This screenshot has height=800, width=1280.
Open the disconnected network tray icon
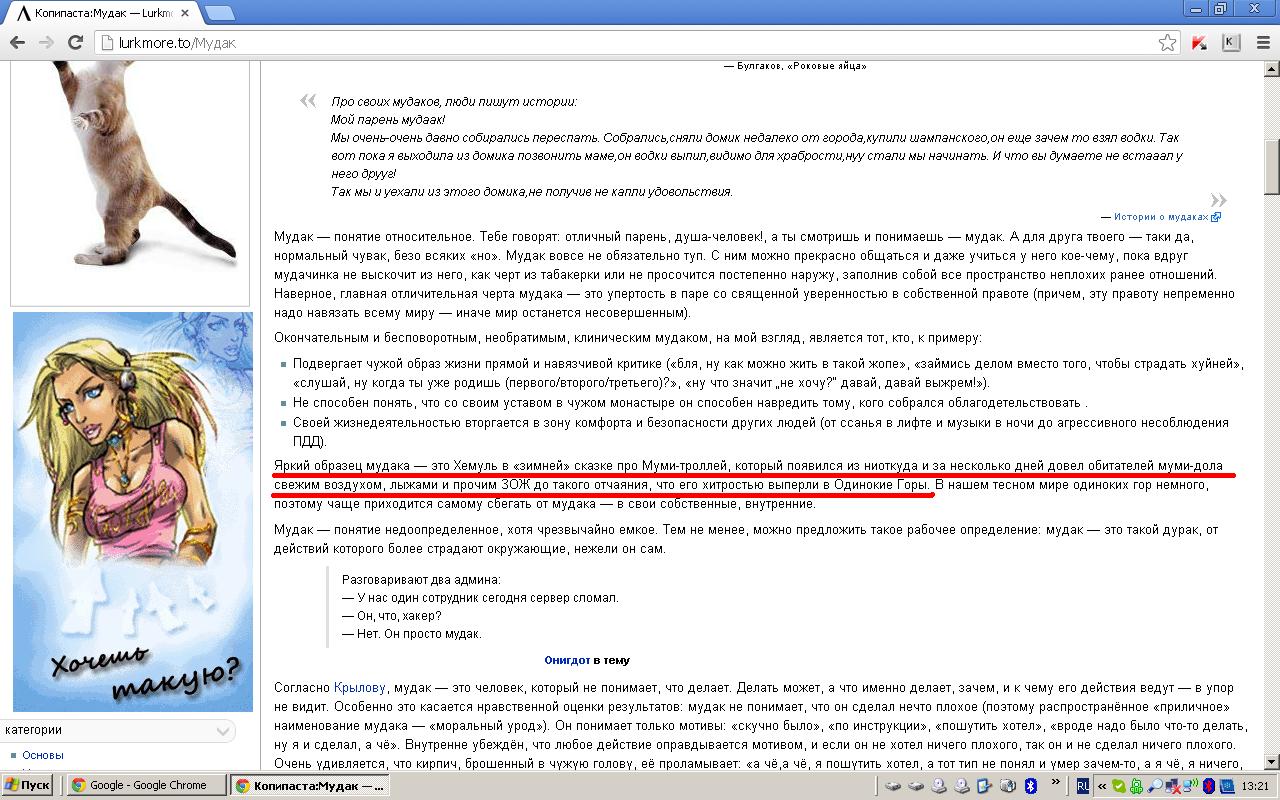point(1172,786)
